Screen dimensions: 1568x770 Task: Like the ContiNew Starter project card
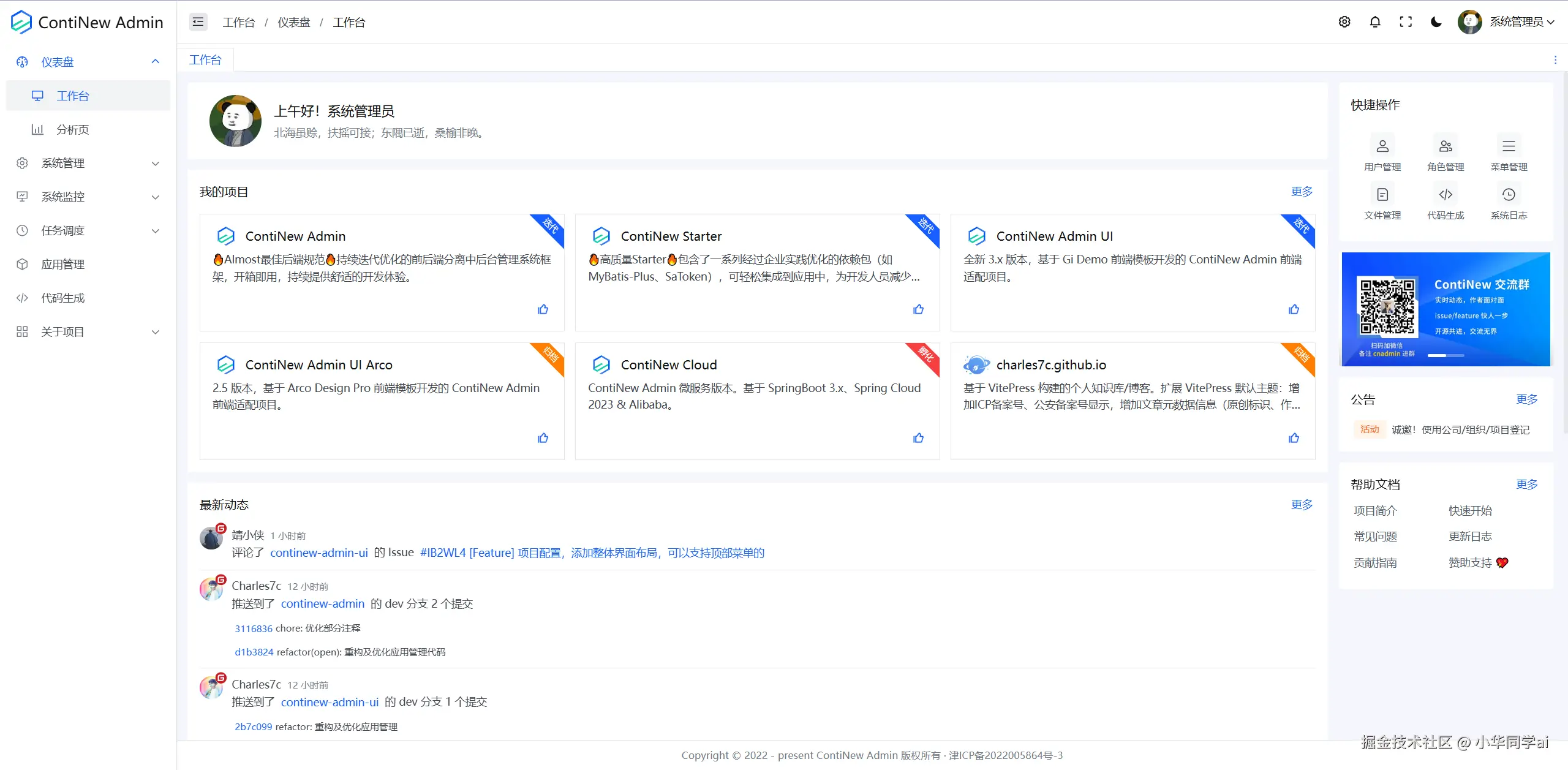pos(918,309)
